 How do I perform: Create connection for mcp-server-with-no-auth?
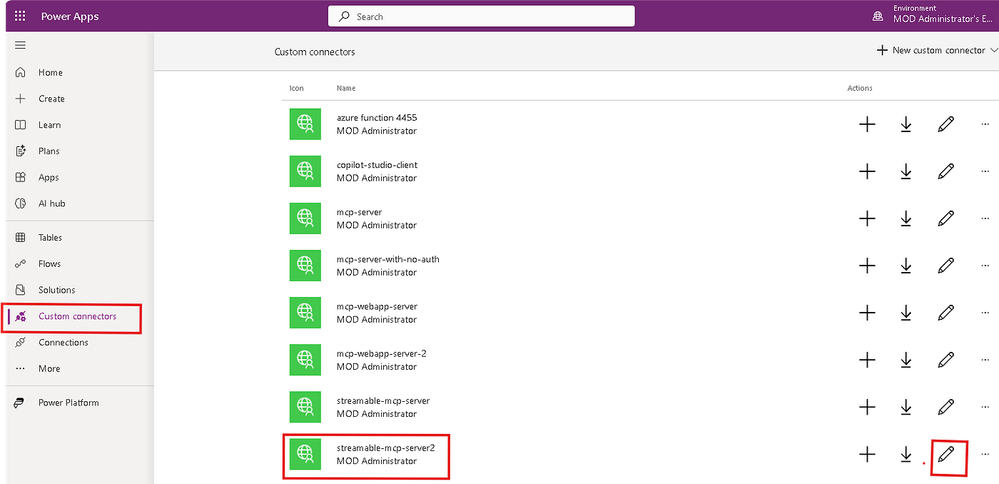(x=866, y=266)
